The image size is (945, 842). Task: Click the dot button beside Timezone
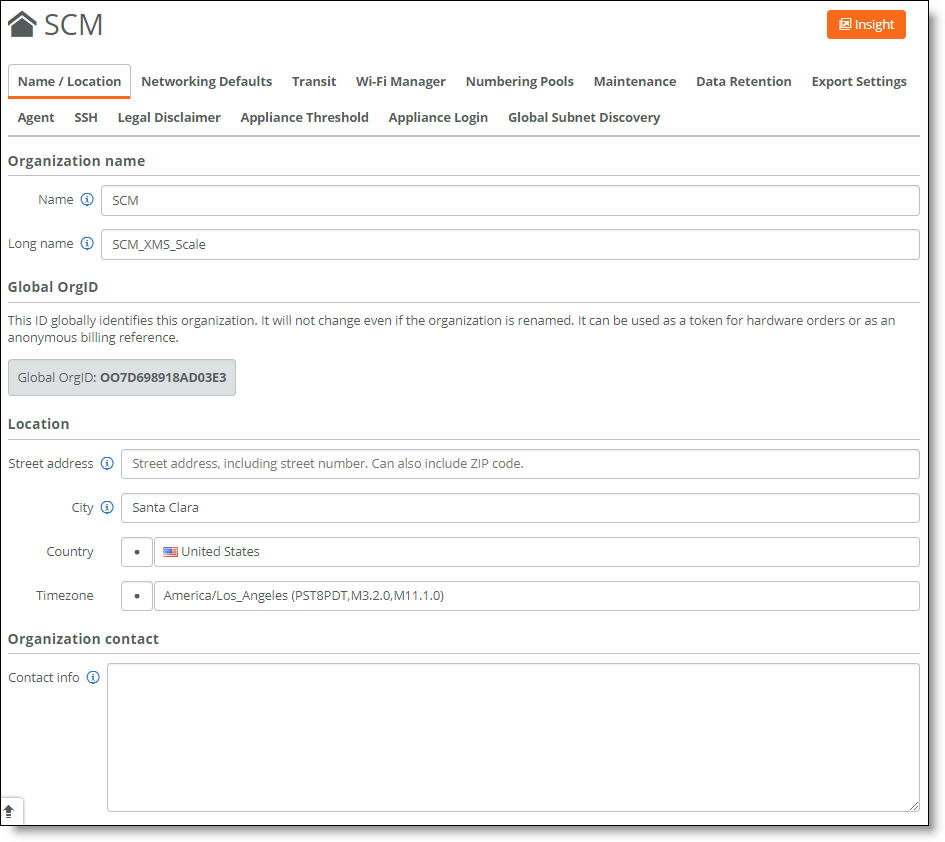[137, 595]
